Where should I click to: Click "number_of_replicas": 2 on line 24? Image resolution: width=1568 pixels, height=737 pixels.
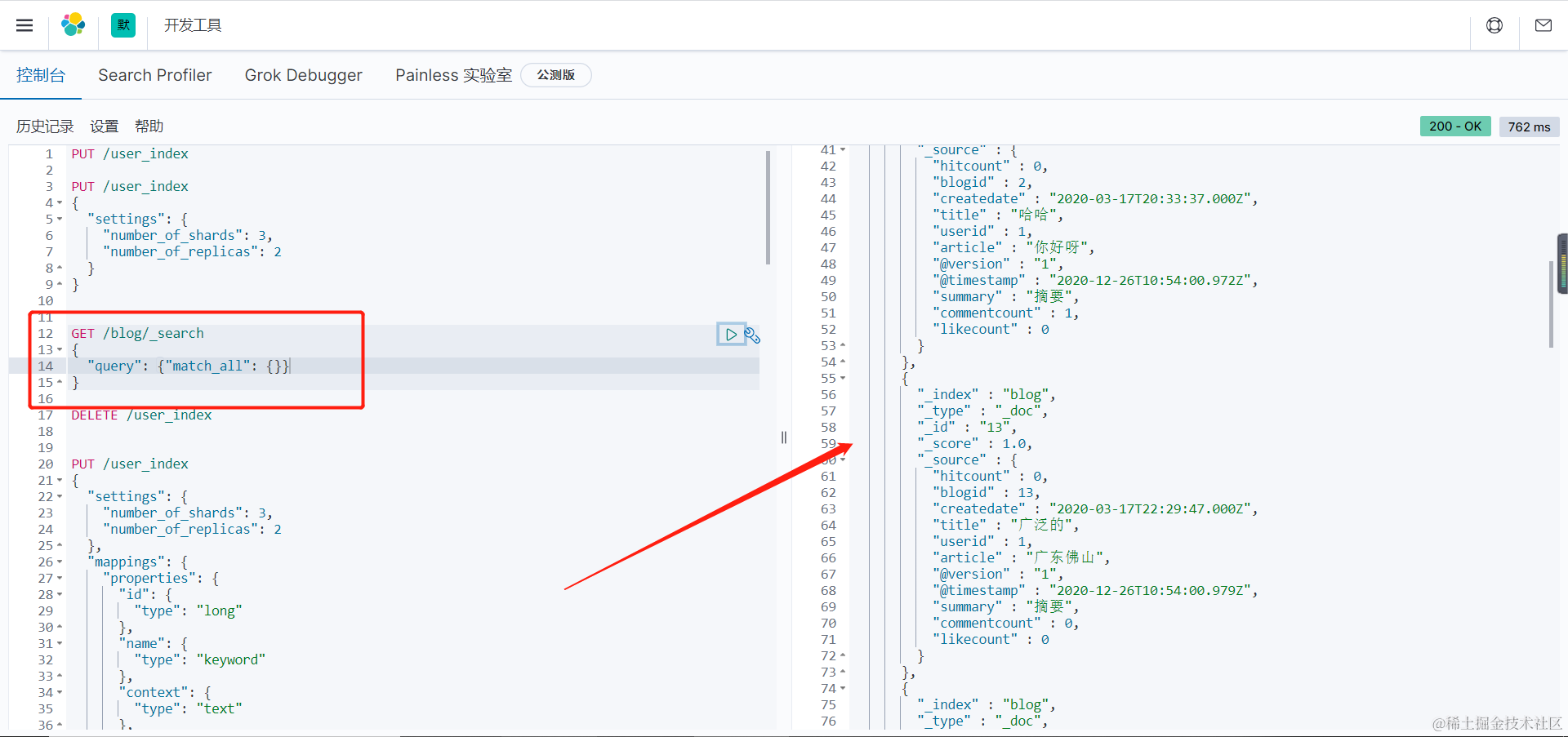pyautogui.click(x=192, y=529)
